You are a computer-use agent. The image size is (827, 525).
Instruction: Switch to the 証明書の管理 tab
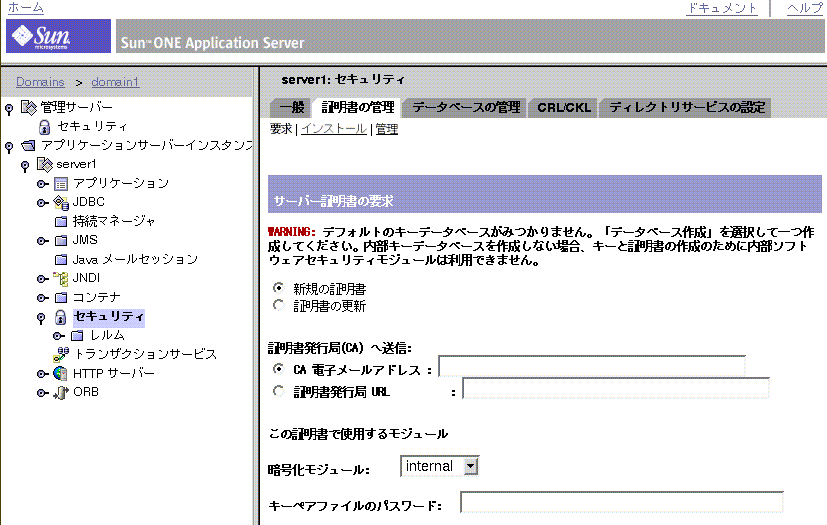click(x=358, y=108)
